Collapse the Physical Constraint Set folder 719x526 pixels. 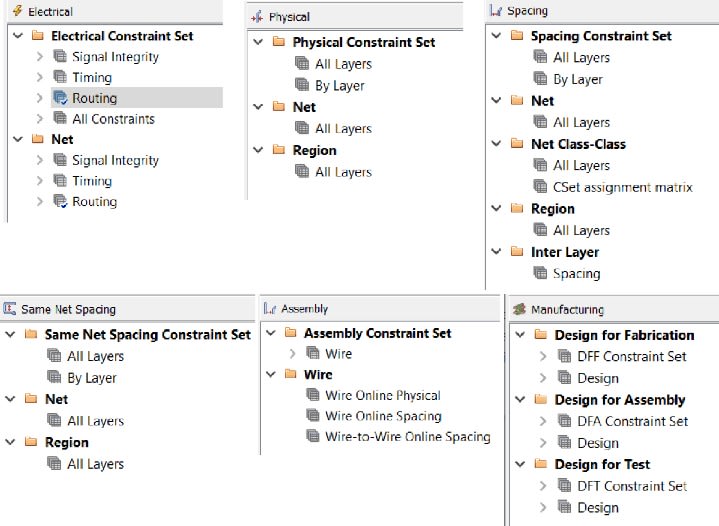[259, 42]
